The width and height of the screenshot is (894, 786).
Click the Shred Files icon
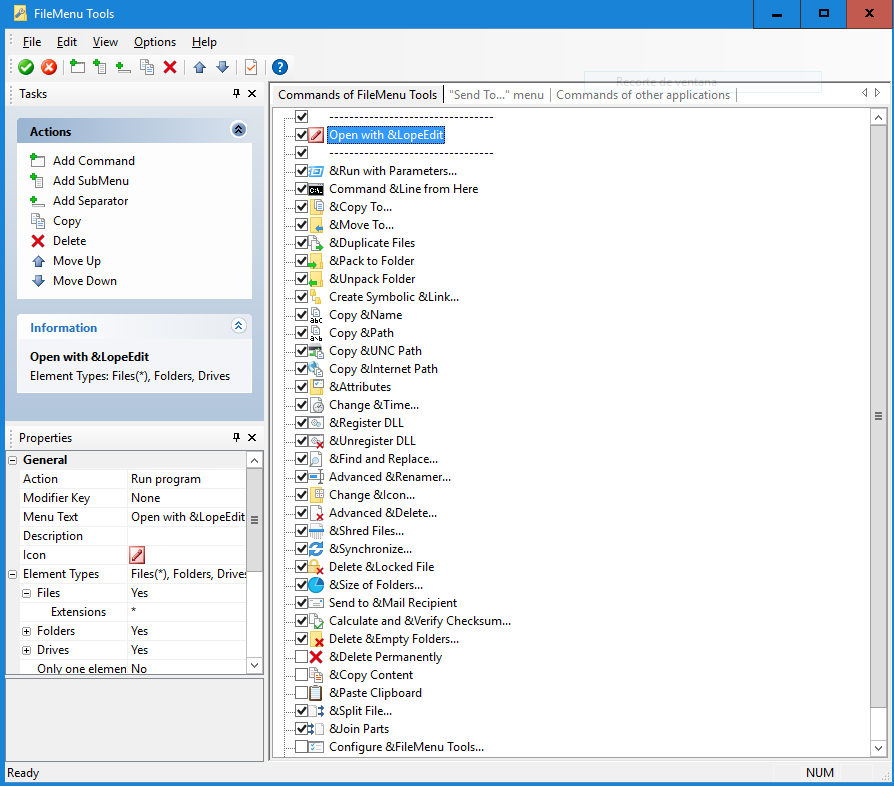tap(316, 531)
